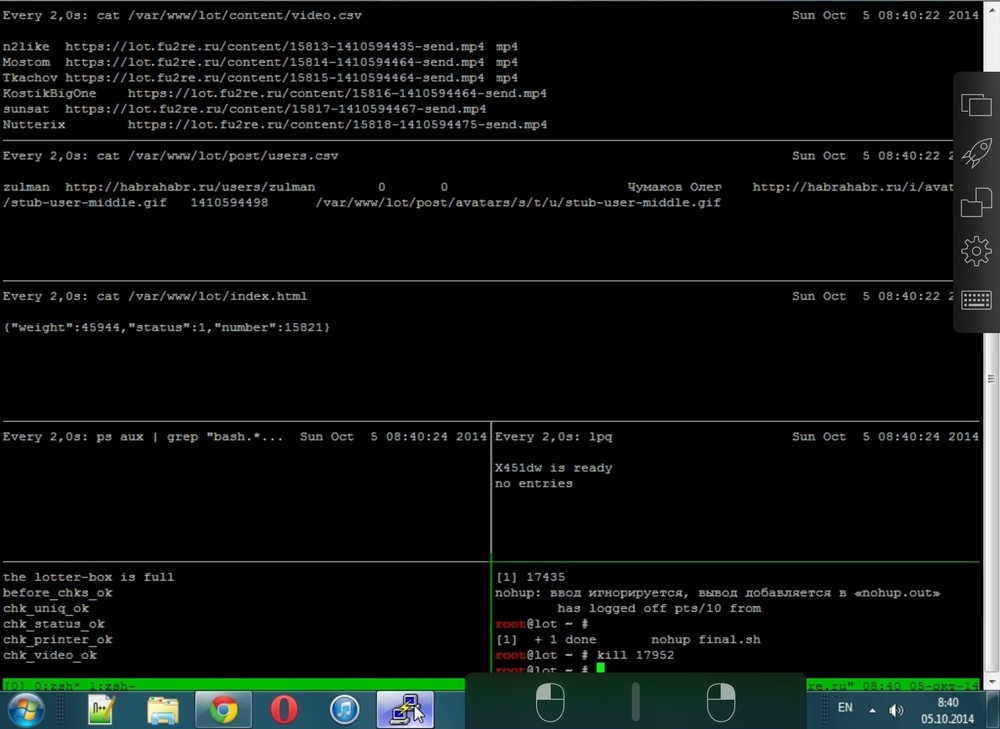Open Opera browser from the taskbar
Image resolution: width=1000 pixels, height=729 pixels.
[x=284, y=710]
